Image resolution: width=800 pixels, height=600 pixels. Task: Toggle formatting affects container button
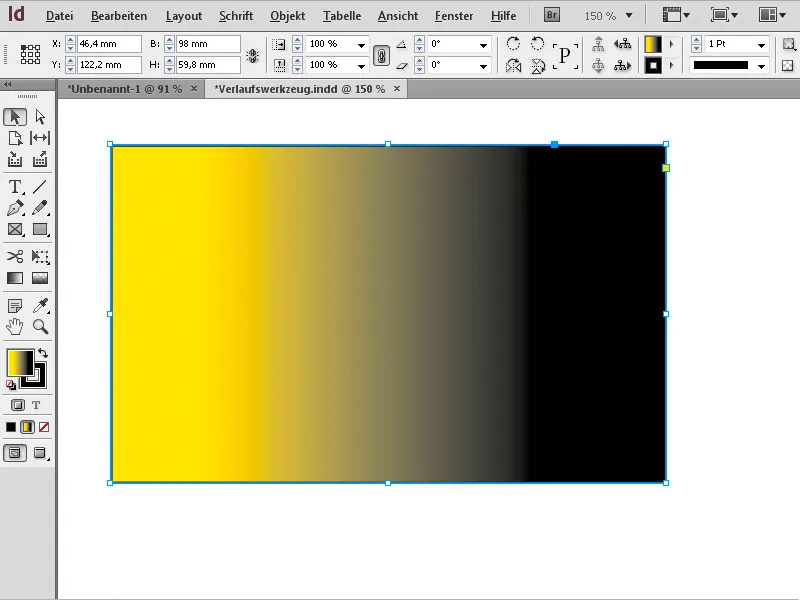tap(18, 405)
